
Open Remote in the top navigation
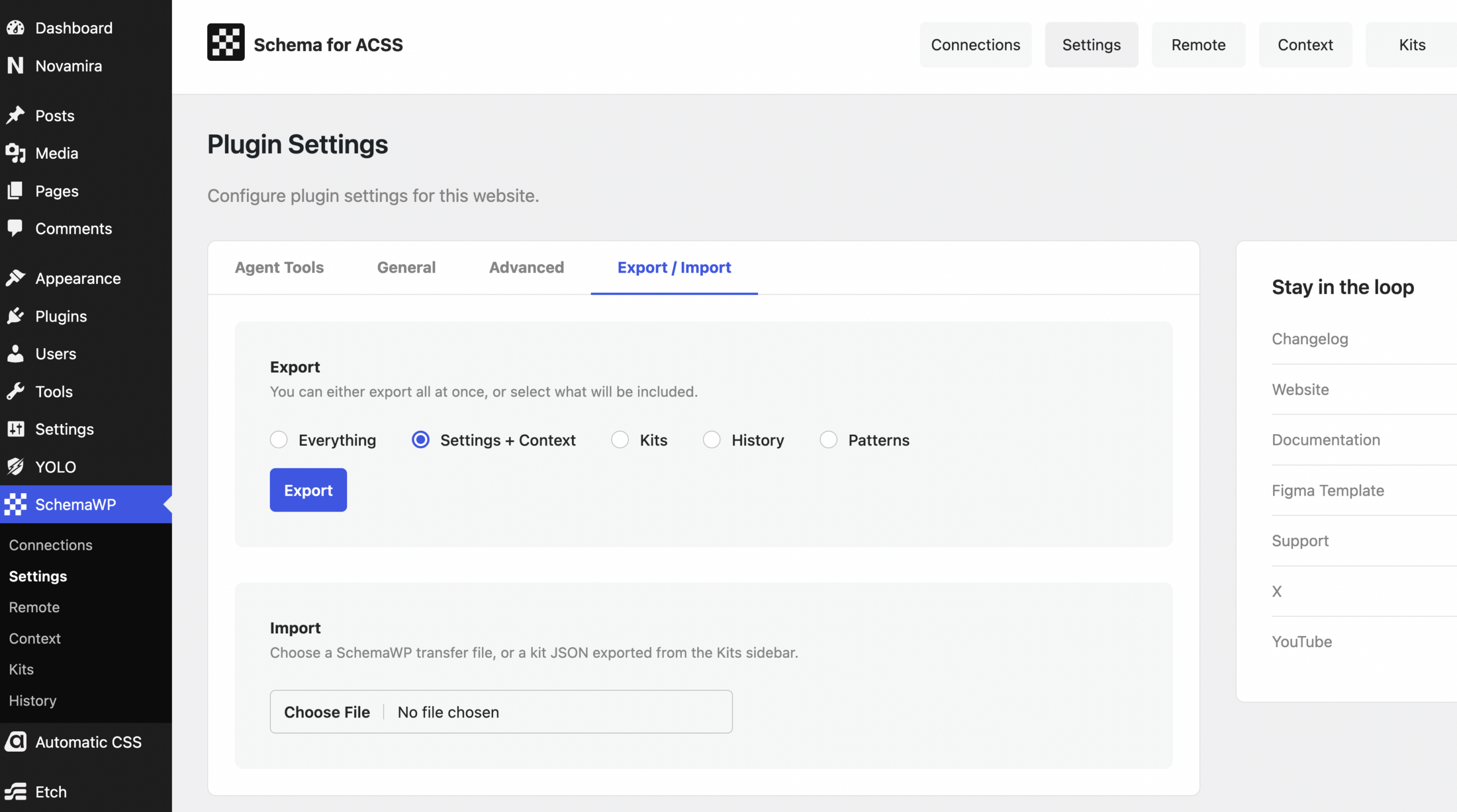[x=1199, y=45]
